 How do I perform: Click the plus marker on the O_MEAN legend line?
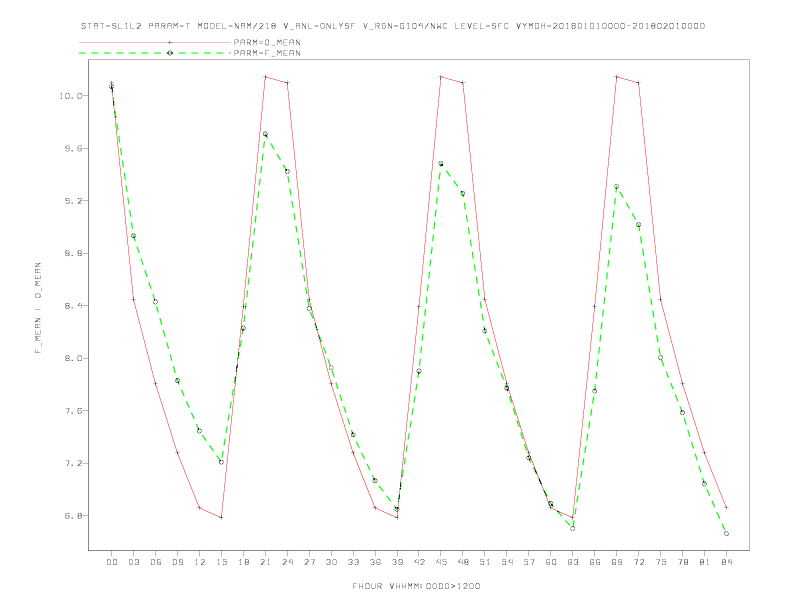pyautogui.click(x=170, y=42)
